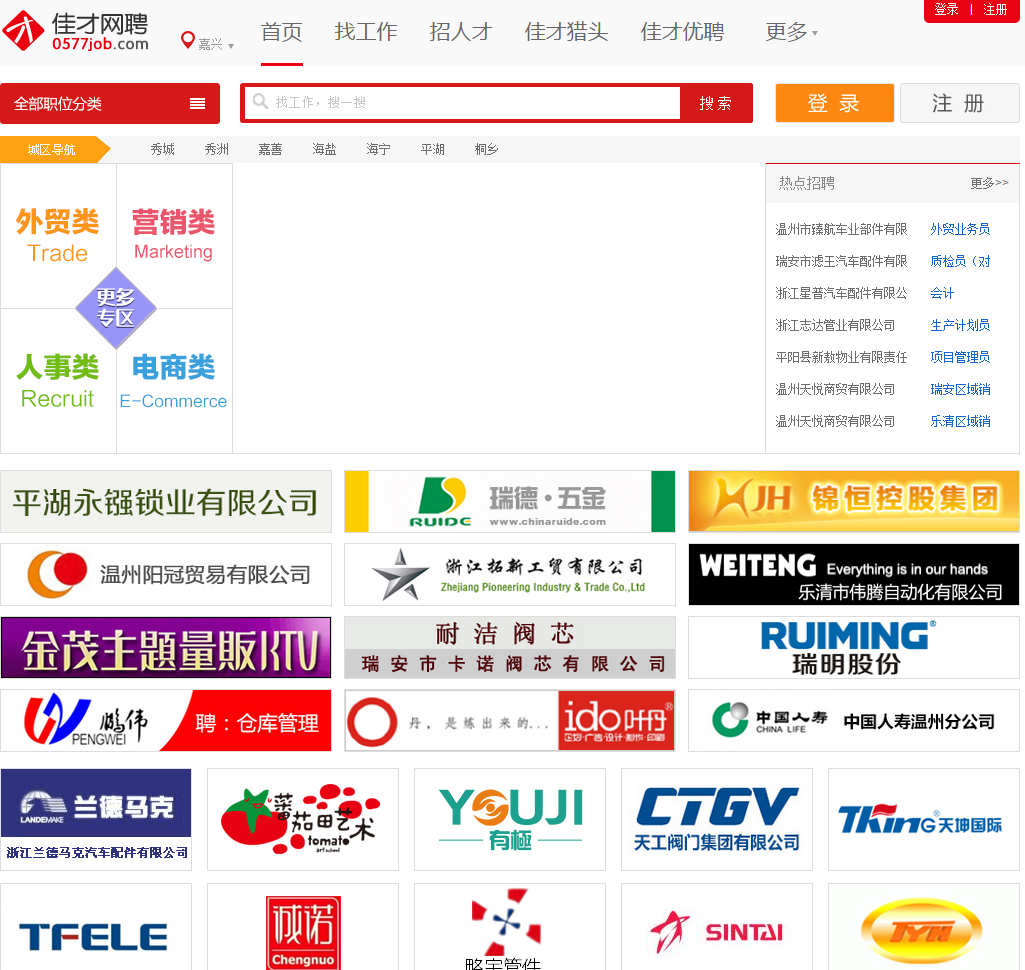
Task: Open 外贸业务员 job link
Action: 960,229
